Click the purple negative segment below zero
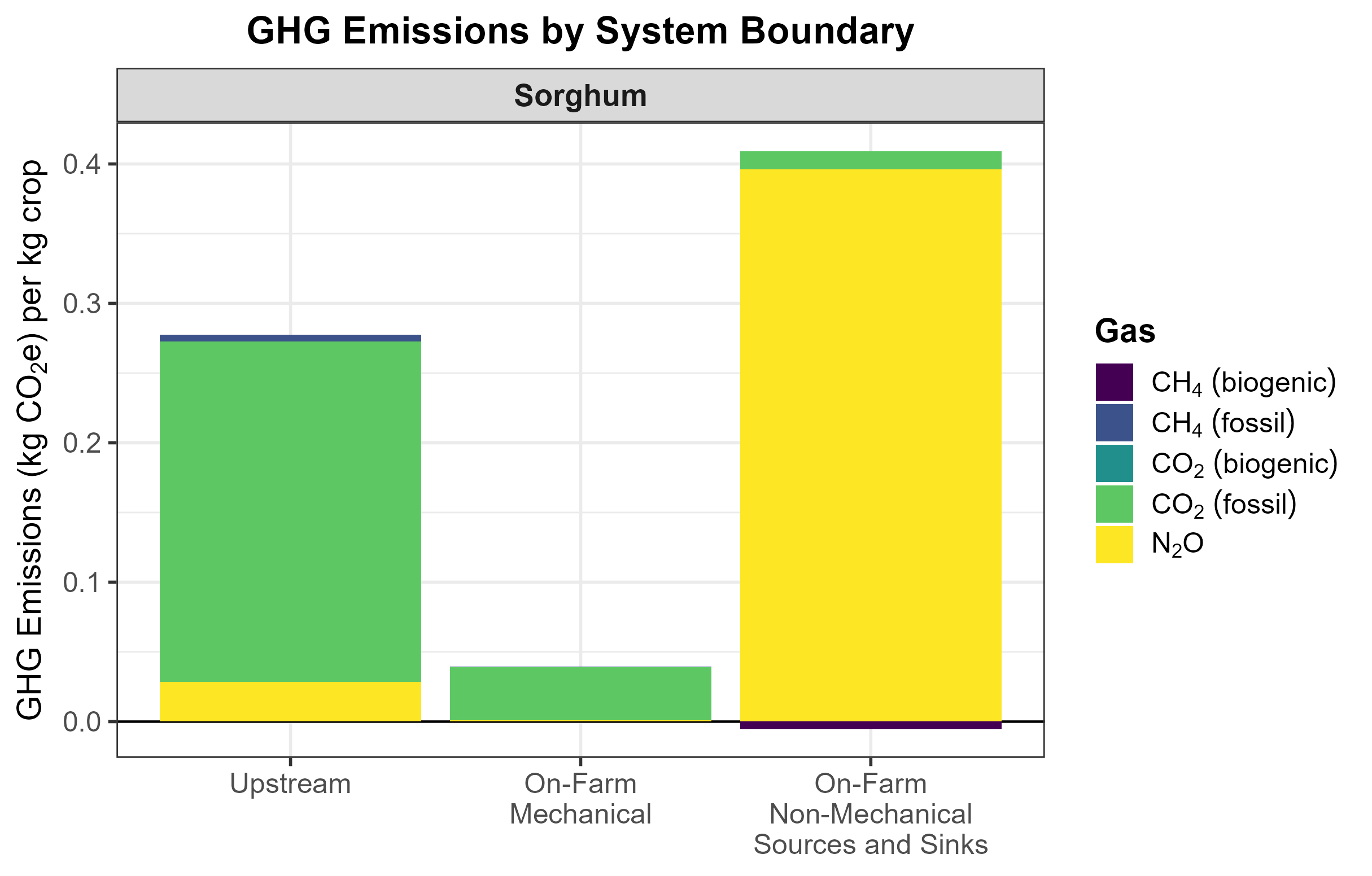This screenshot has width=1372, height=876. pos(870,725)
